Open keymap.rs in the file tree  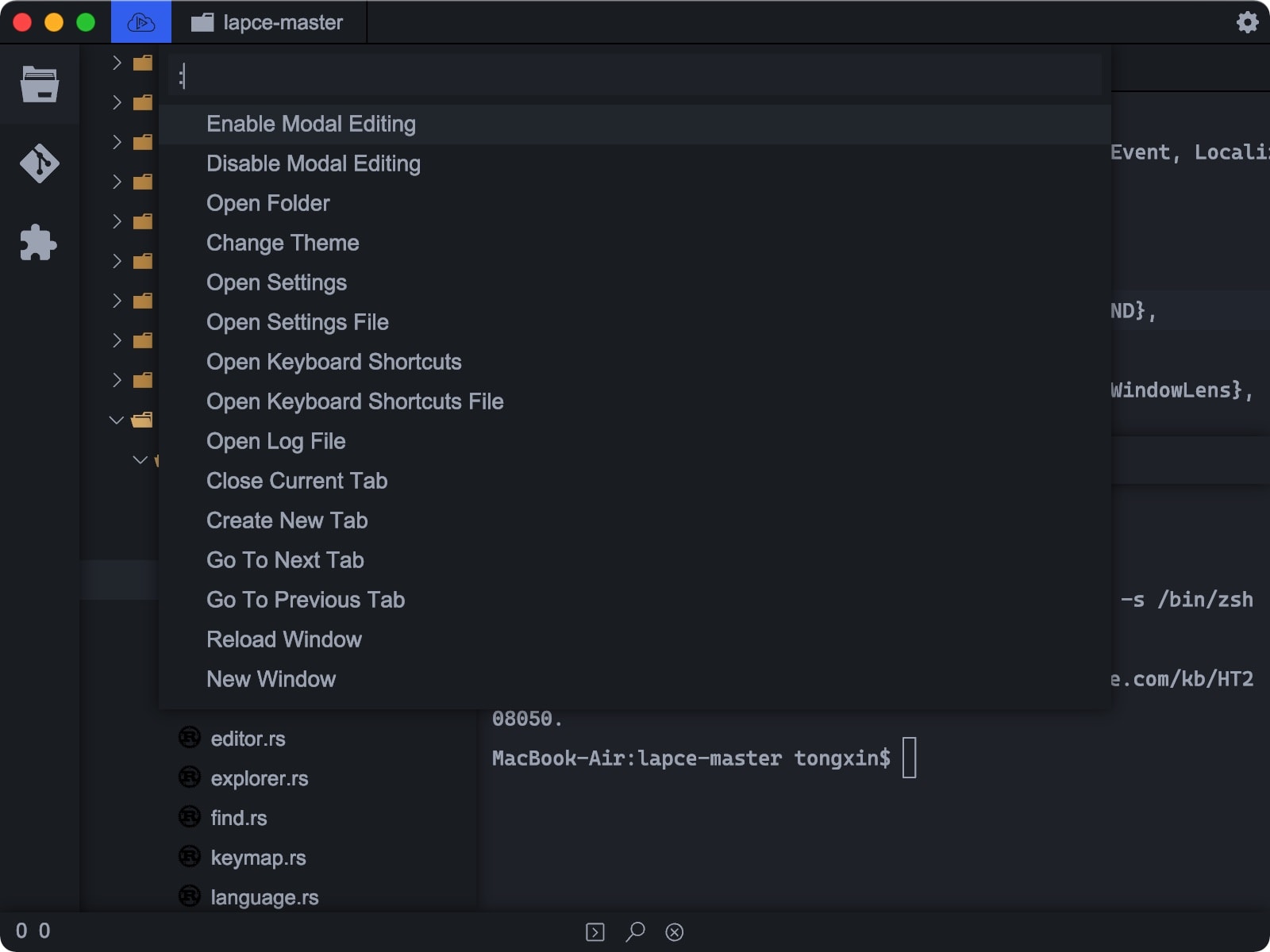[x=258, y=858]
